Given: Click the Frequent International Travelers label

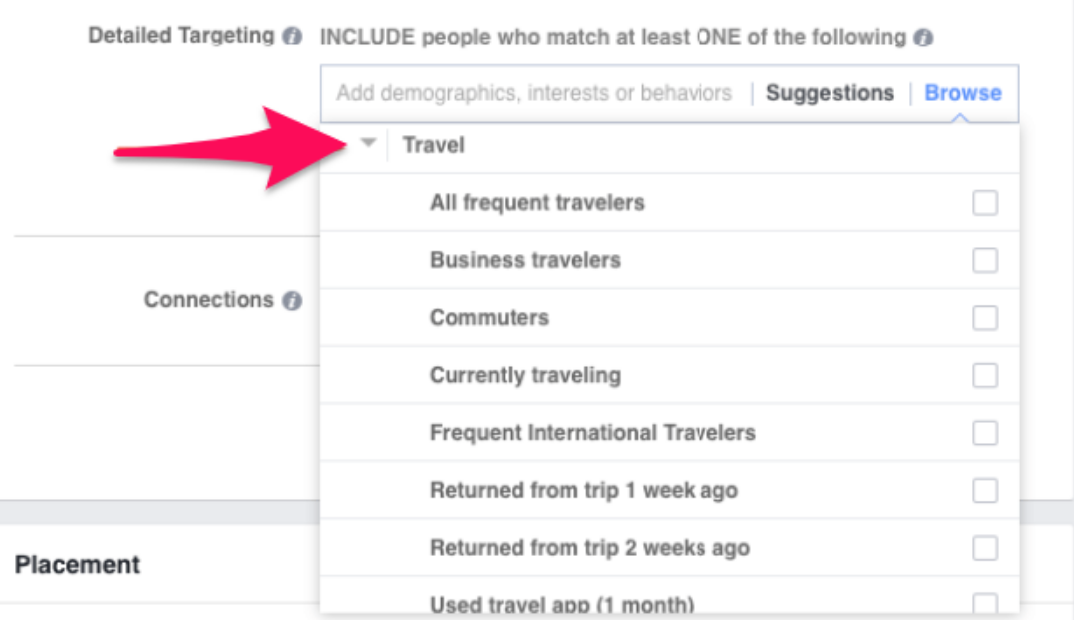Looking at the screenshot, I should pos(592,433).
